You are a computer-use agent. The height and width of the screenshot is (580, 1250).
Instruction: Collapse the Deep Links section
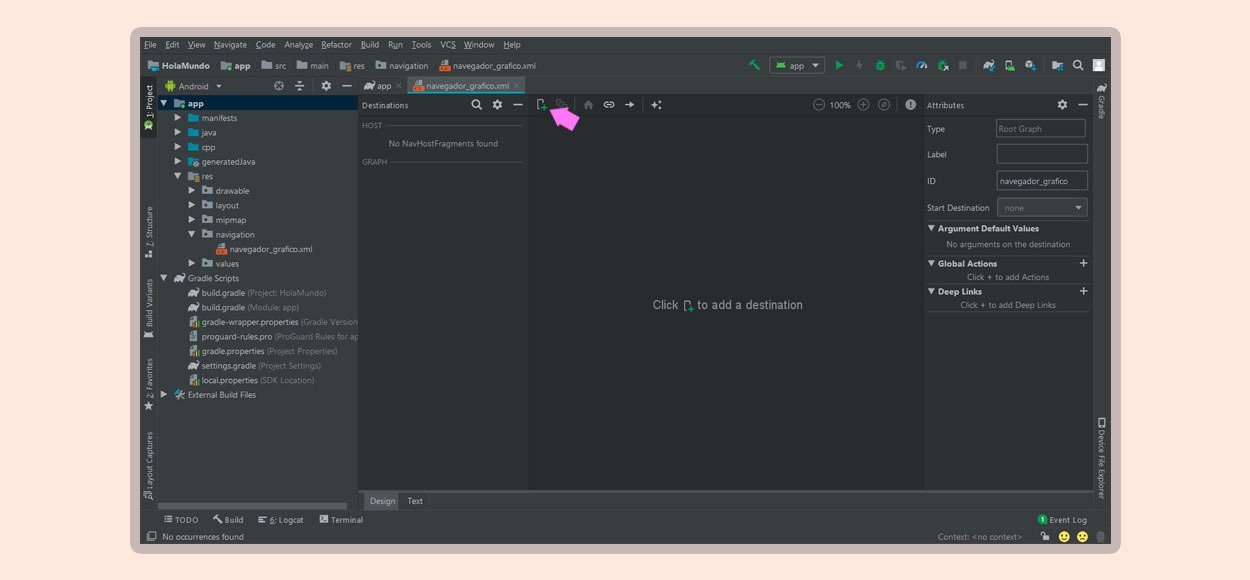(x=932, y=291)
